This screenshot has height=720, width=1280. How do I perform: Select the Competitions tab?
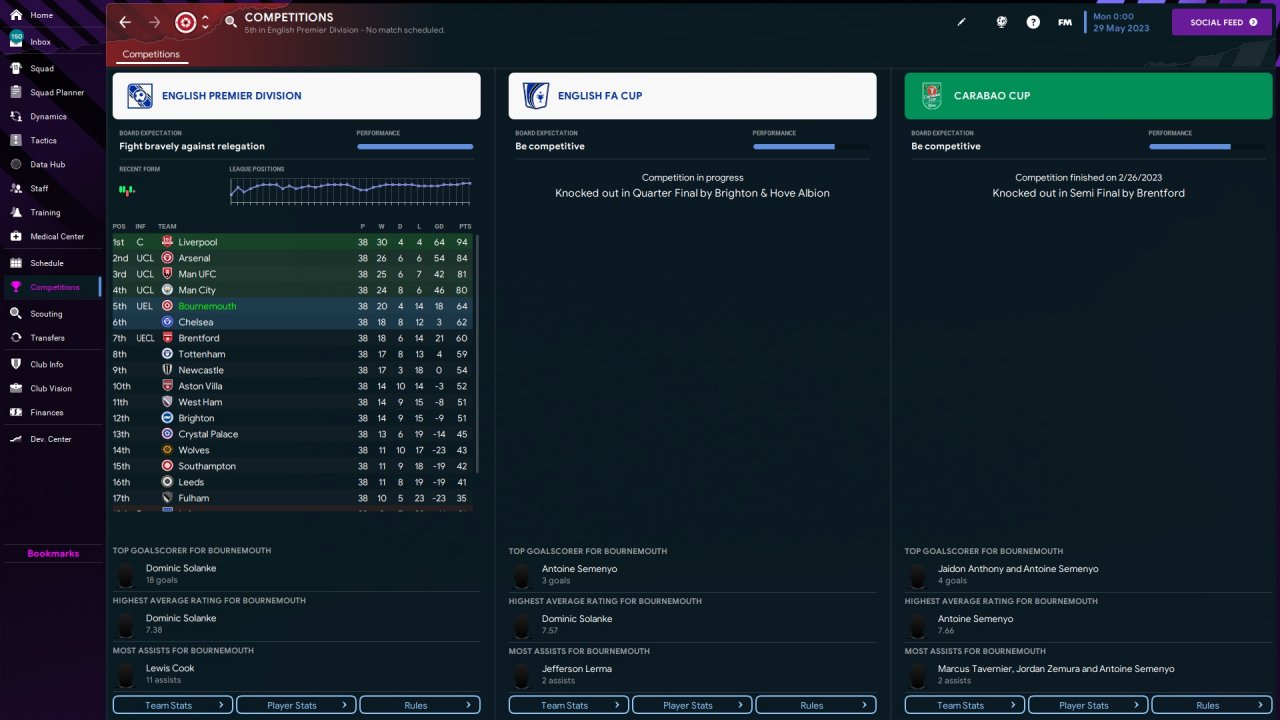(x=151, y=54)
